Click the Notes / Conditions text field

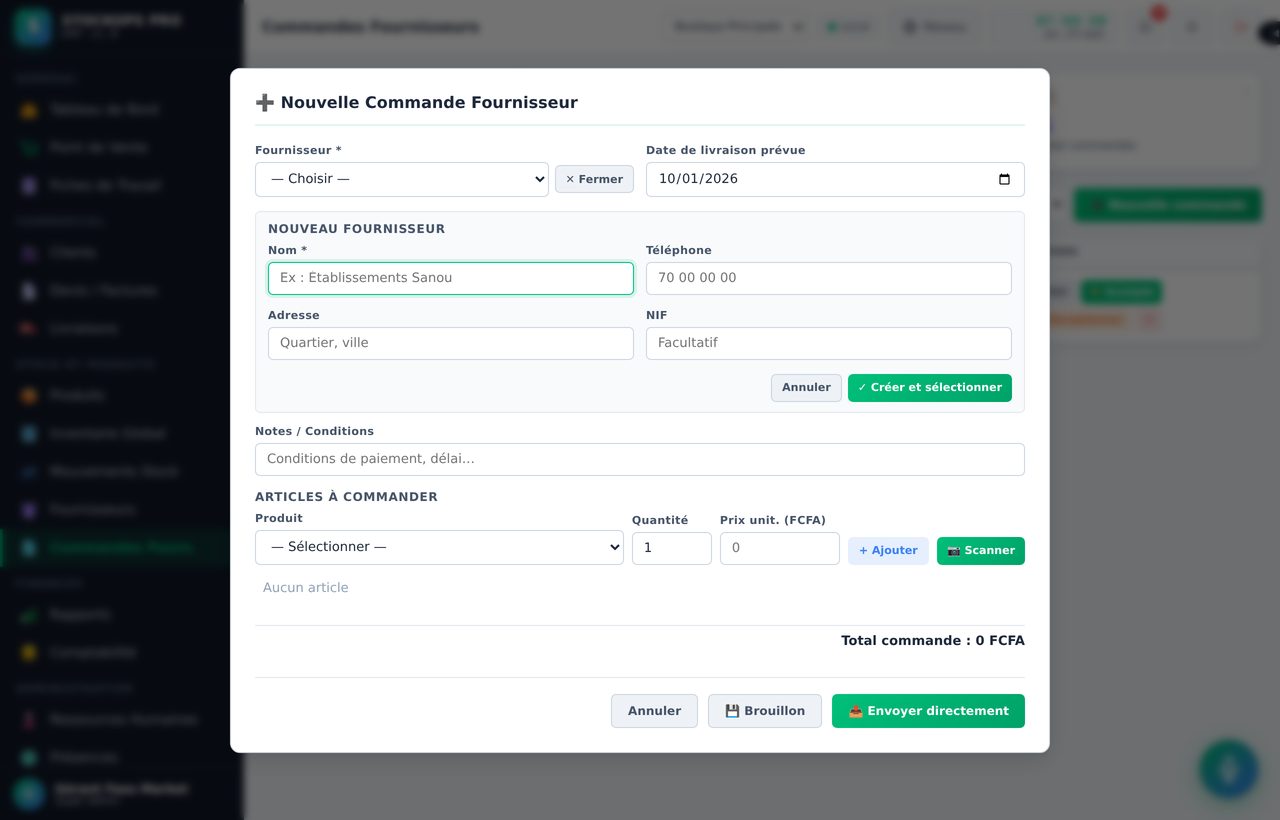pyautogui.click(x=640, y=459)
